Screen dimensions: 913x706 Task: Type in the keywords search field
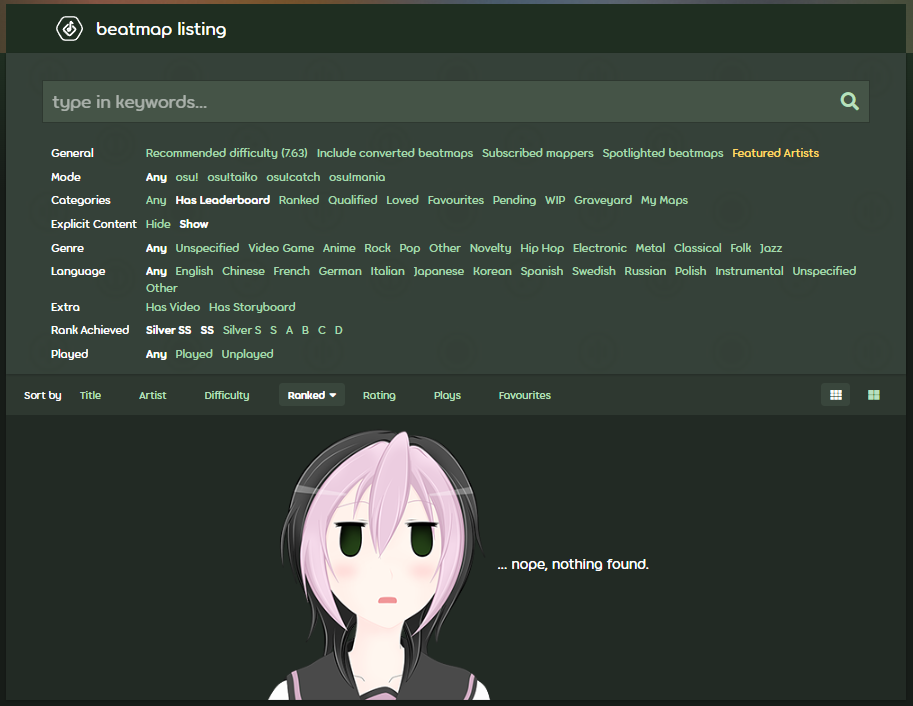440,102
